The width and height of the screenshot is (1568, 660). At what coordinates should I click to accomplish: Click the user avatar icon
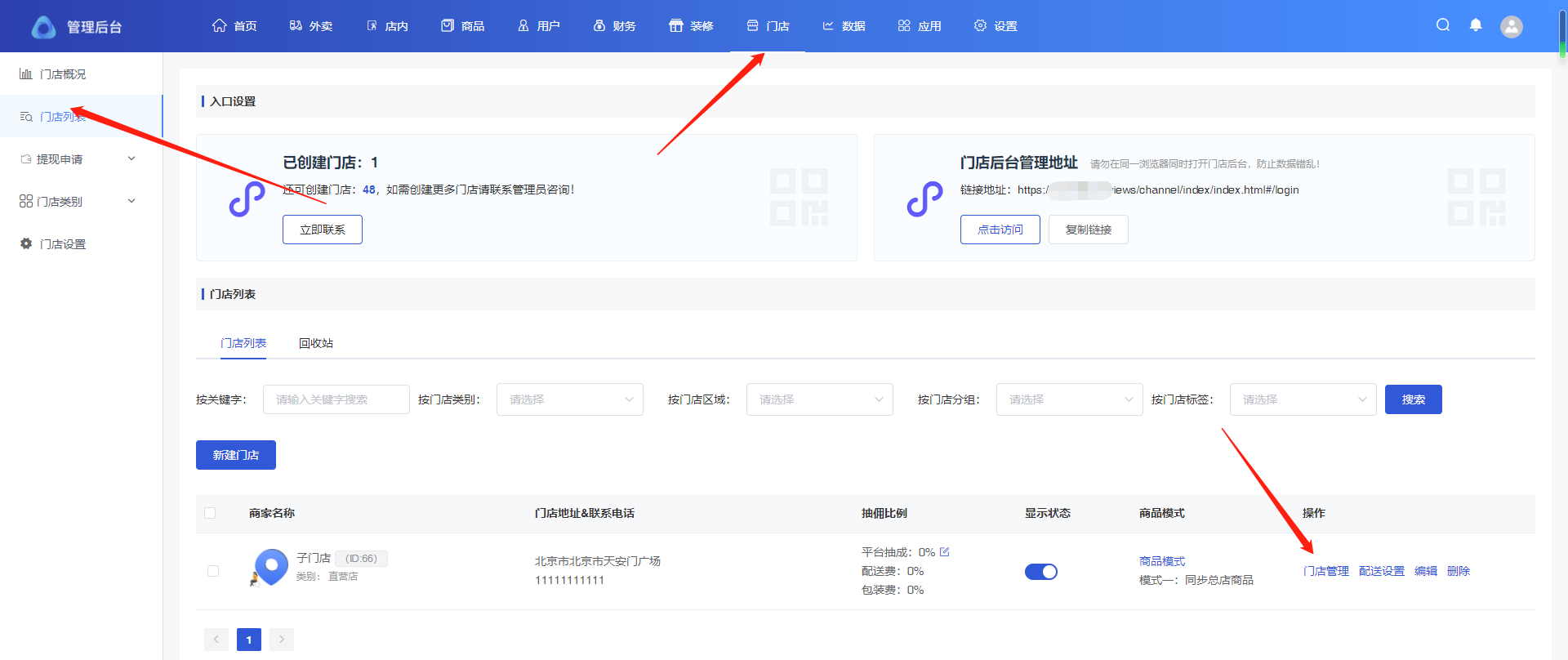1512,27
